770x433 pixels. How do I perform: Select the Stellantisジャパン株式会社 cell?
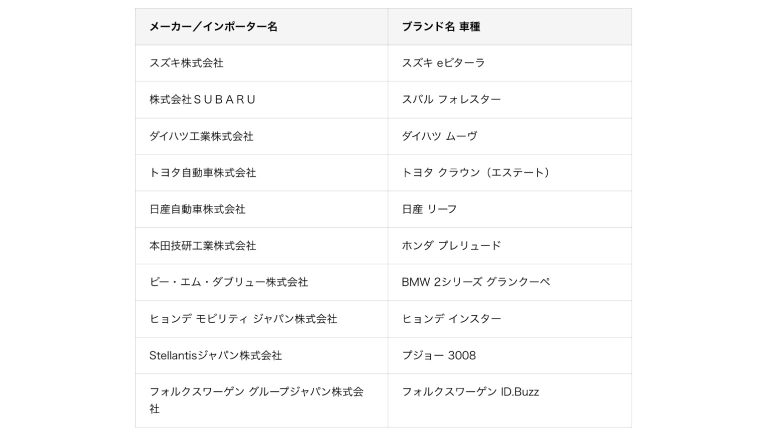(x=214, y=355)
